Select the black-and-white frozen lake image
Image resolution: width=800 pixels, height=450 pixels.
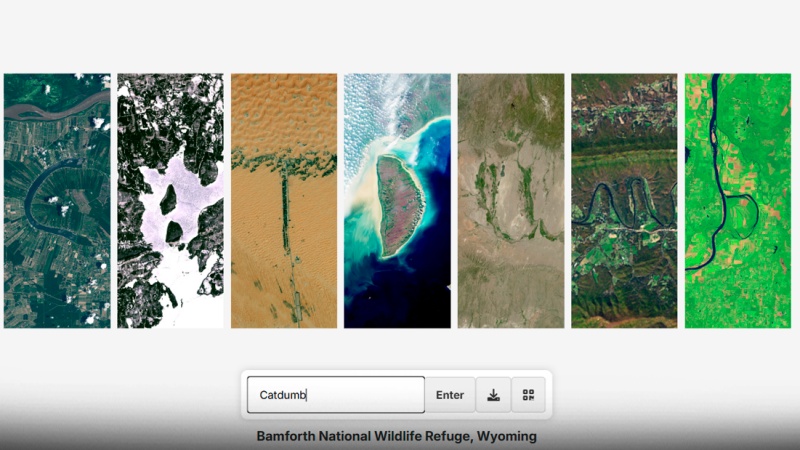click(170, 201)
